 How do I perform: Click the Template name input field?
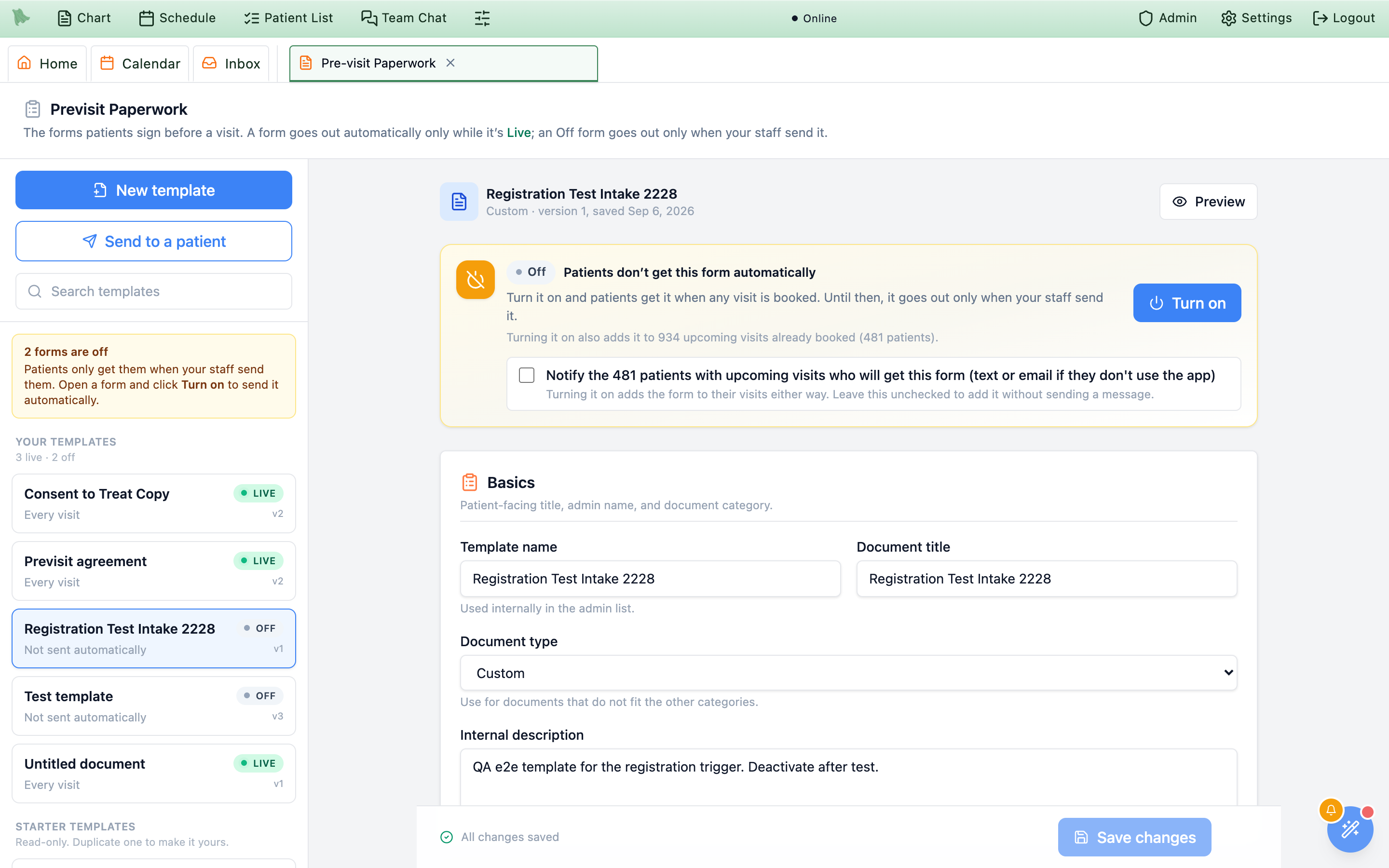(650, 579)
